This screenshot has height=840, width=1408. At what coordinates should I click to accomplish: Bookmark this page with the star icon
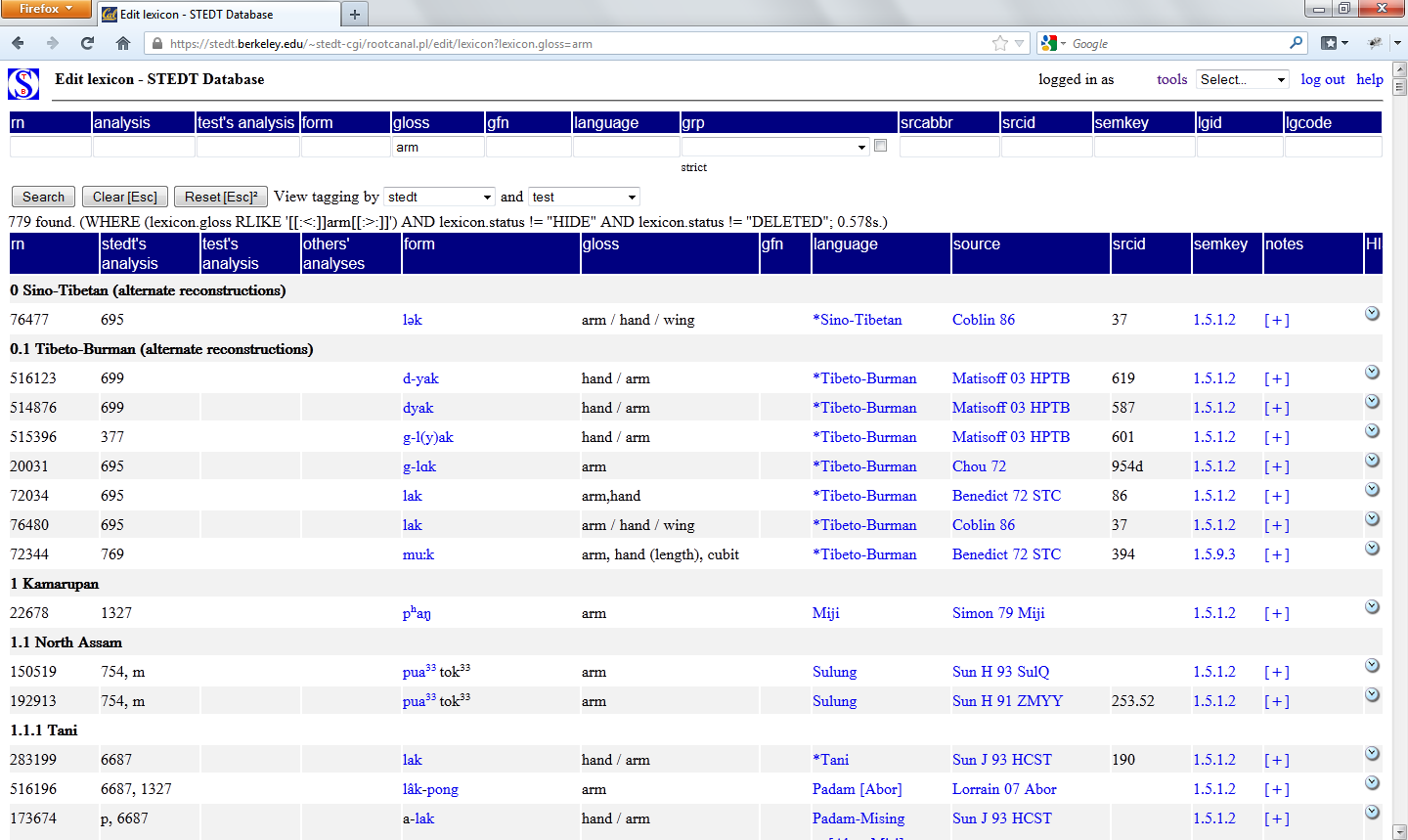[999, 43]
